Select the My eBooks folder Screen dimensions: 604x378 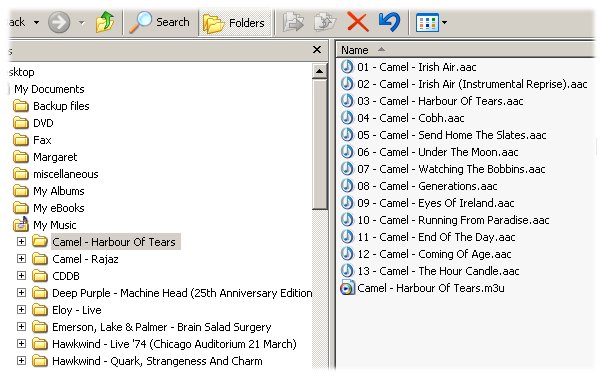tap(59, 208)
